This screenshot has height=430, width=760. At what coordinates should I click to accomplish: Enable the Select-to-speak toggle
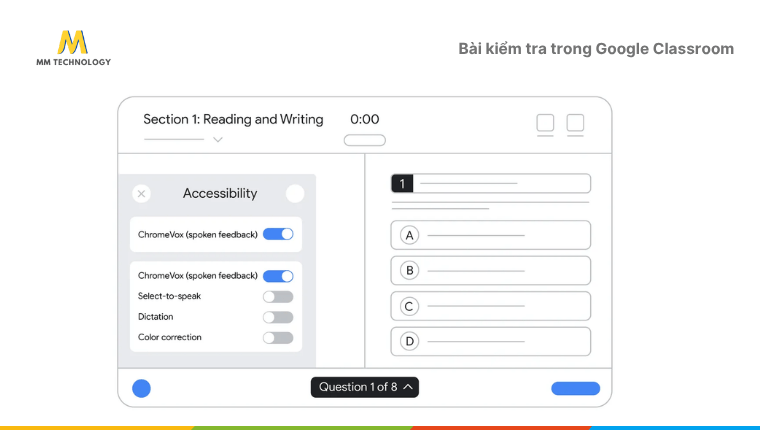tap(278, 296)
